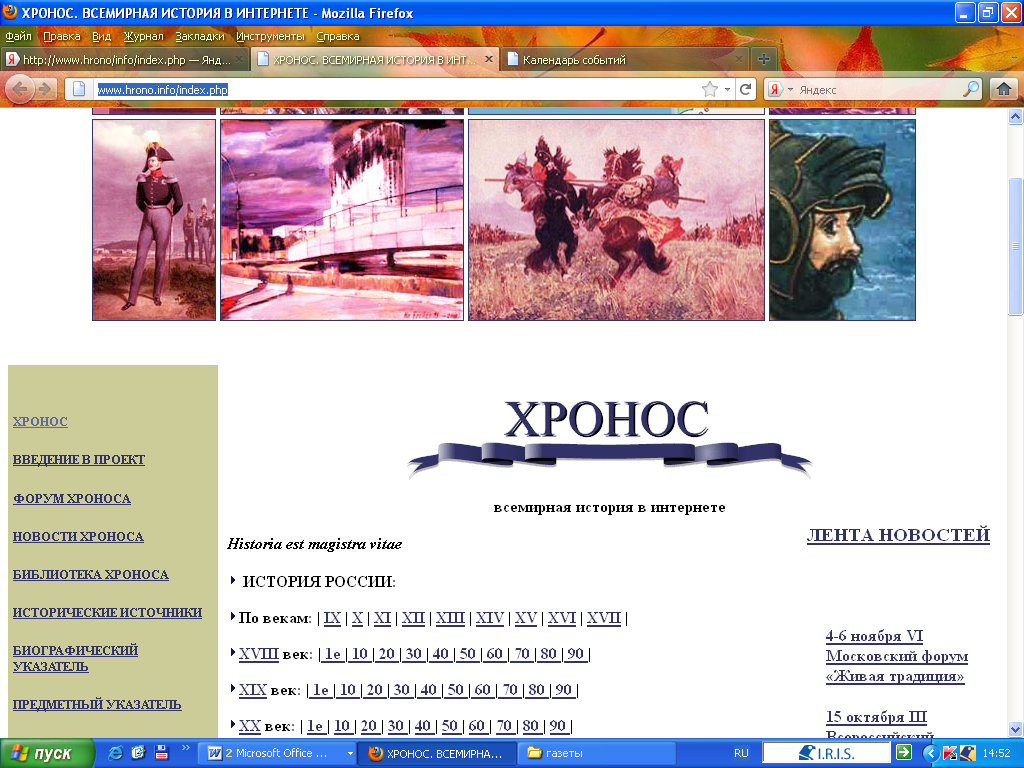This screenshot has height=768, width=1024.
Task: Open the XVIII век link
Action: click(259, 654)
